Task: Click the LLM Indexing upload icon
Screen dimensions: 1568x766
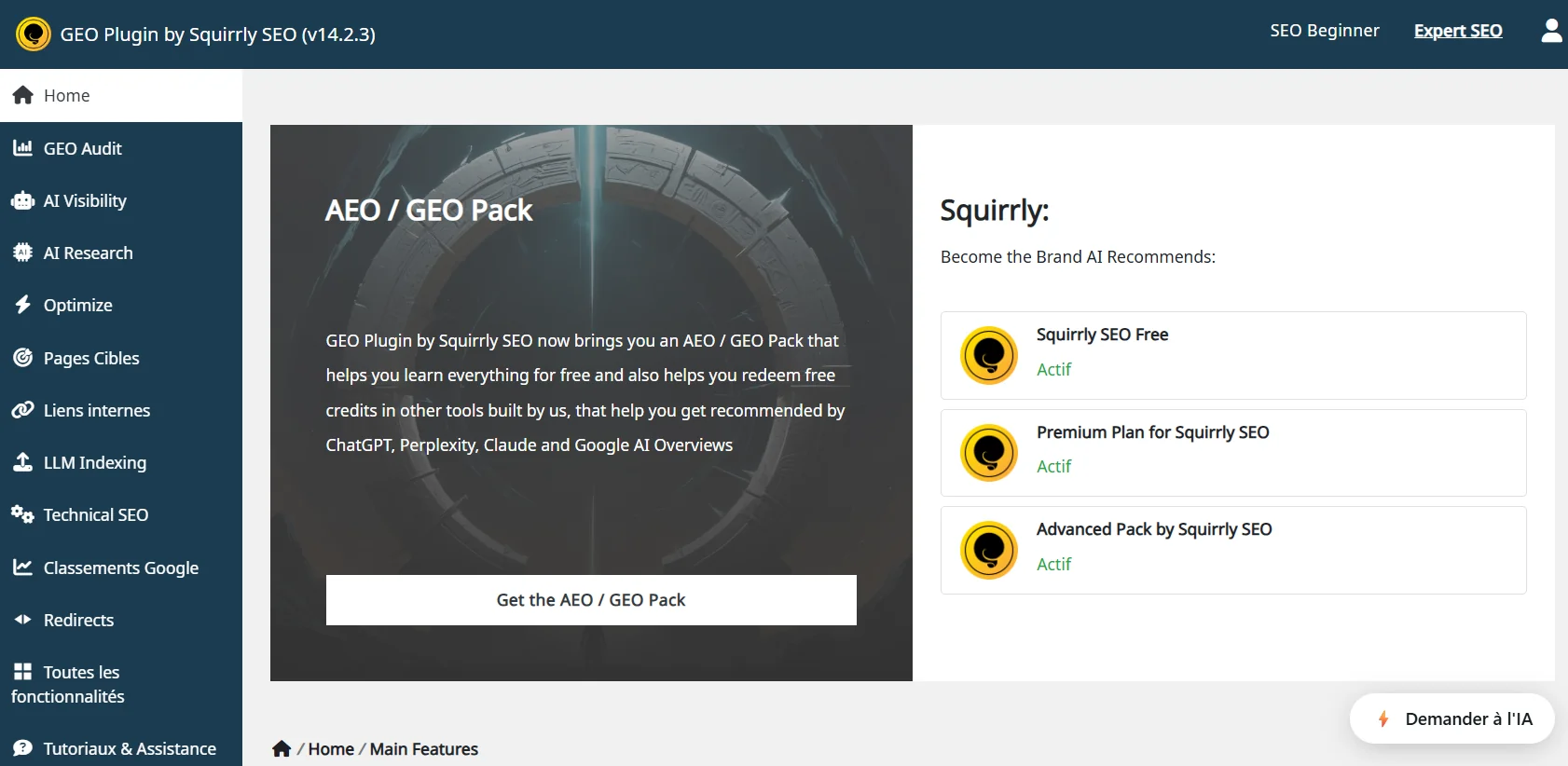Action: 23,462
